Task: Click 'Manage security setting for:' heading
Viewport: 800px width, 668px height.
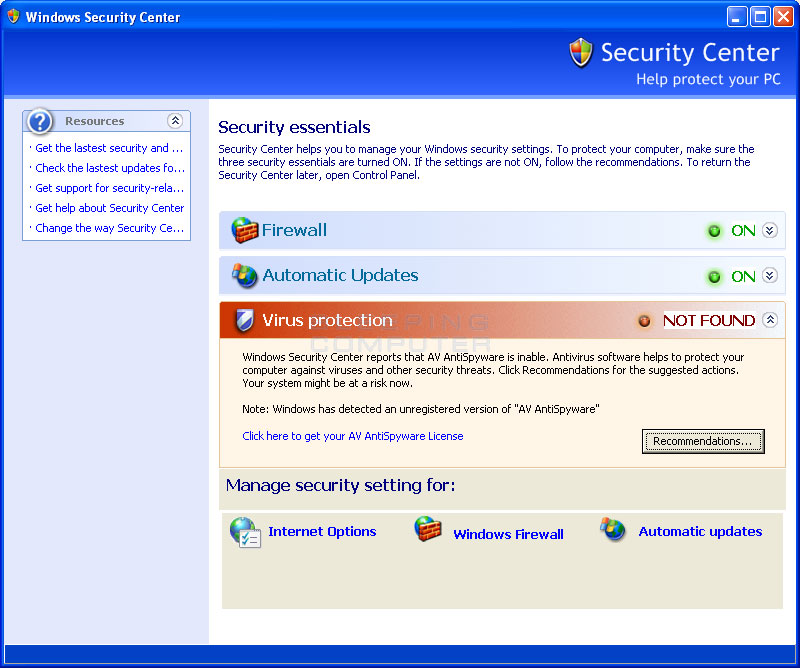Action: 340,485
